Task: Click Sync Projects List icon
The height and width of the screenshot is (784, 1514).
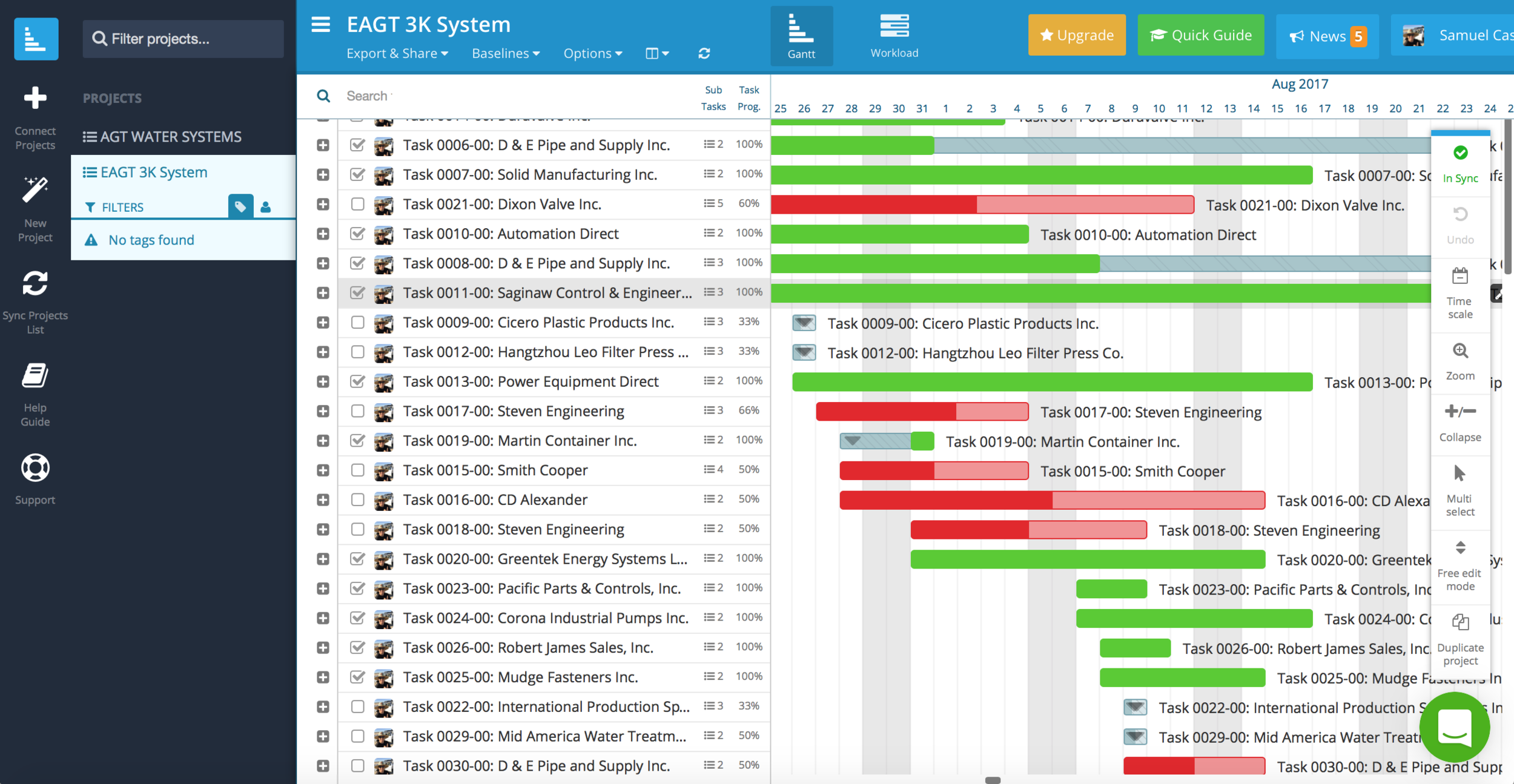Action: click(x=35, y=283)
